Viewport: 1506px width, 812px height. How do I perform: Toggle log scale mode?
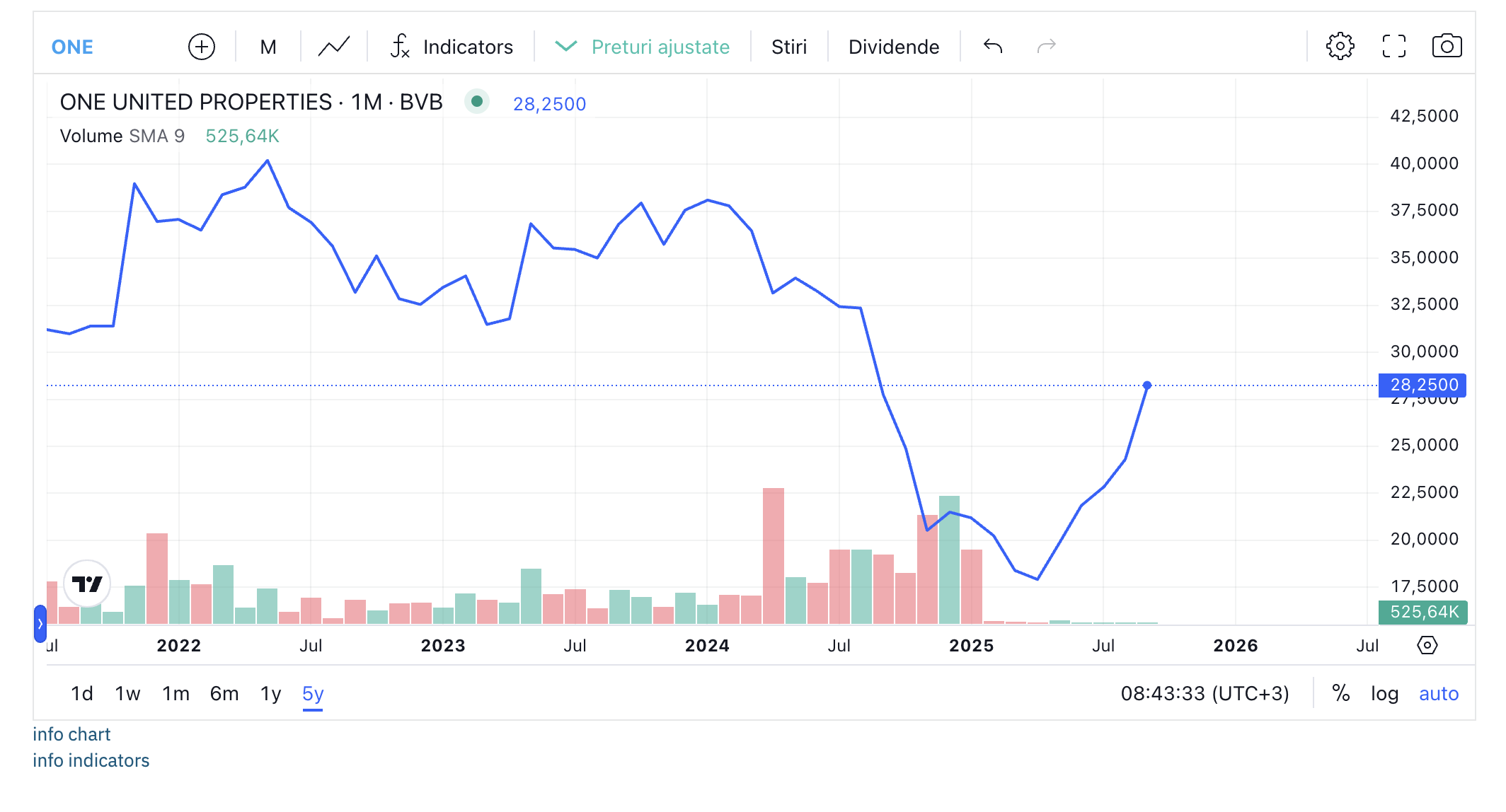pyautogui.click(x=1385, y=693)
